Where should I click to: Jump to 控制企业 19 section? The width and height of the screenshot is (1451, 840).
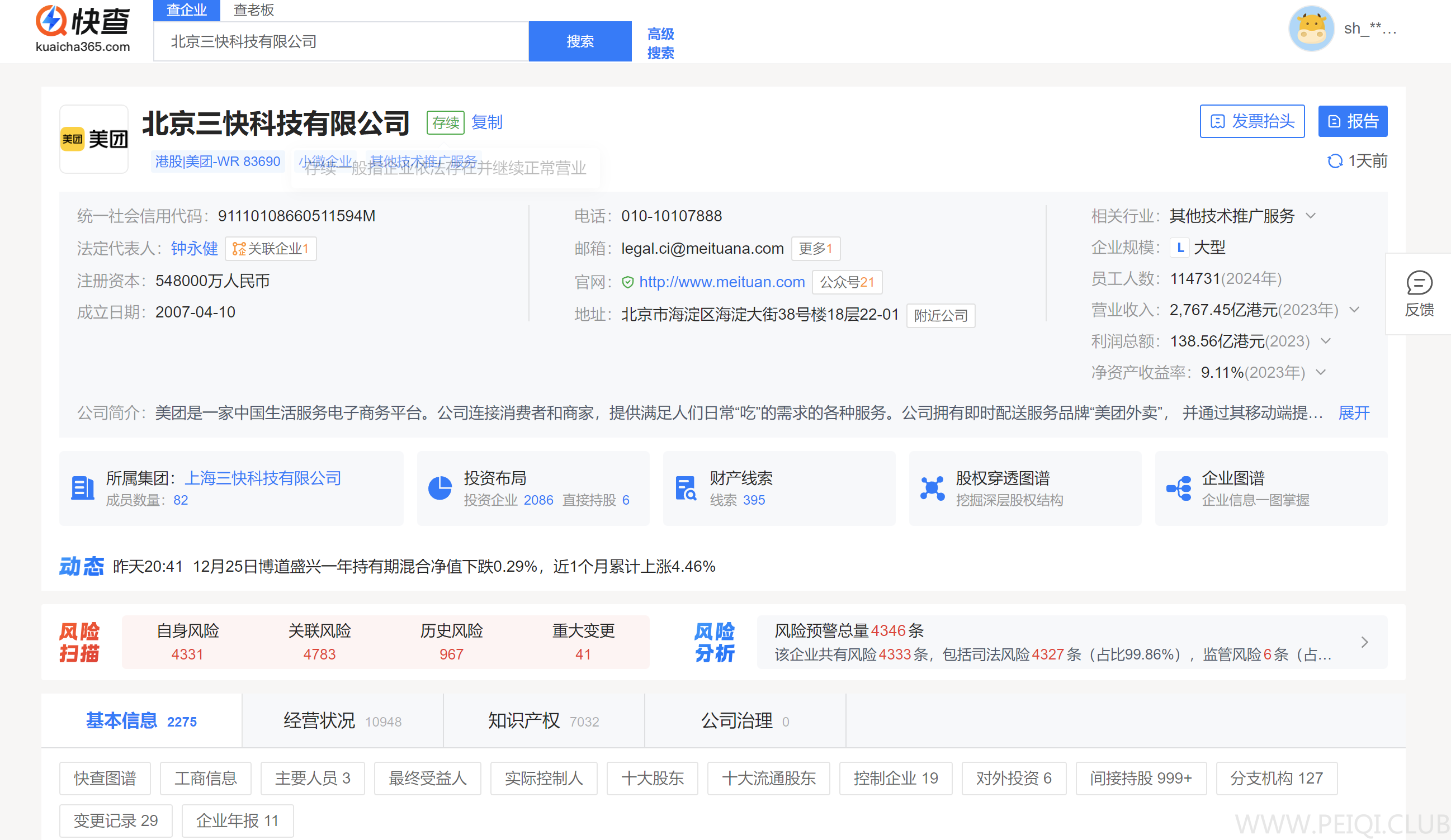[x=896, y=778]
